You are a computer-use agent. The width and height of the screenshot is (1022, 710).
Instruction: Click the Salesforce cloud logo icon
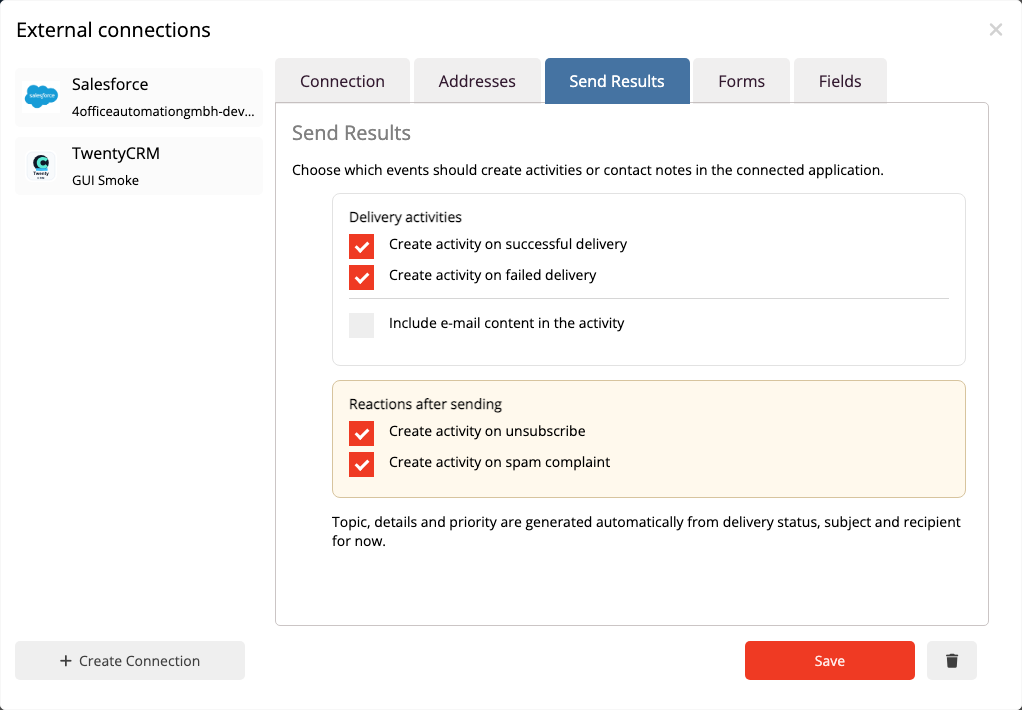click(x=41, y=96)
